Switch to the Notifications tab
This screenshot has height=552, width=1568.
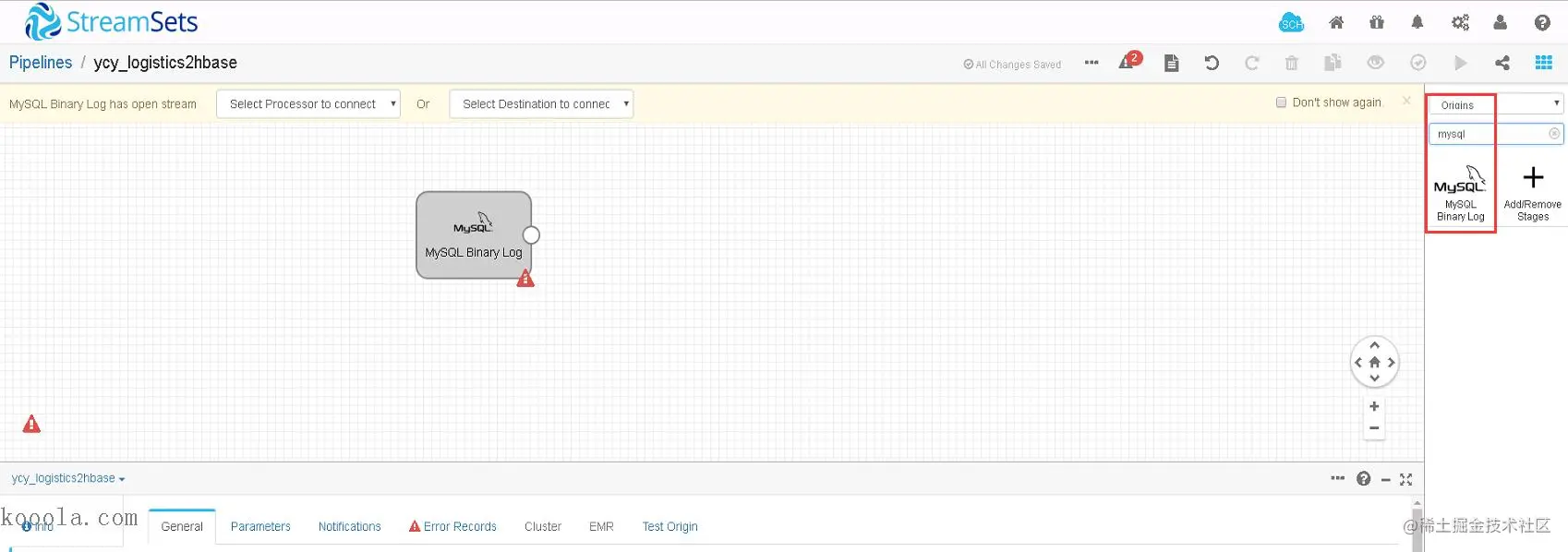point(349,526)
